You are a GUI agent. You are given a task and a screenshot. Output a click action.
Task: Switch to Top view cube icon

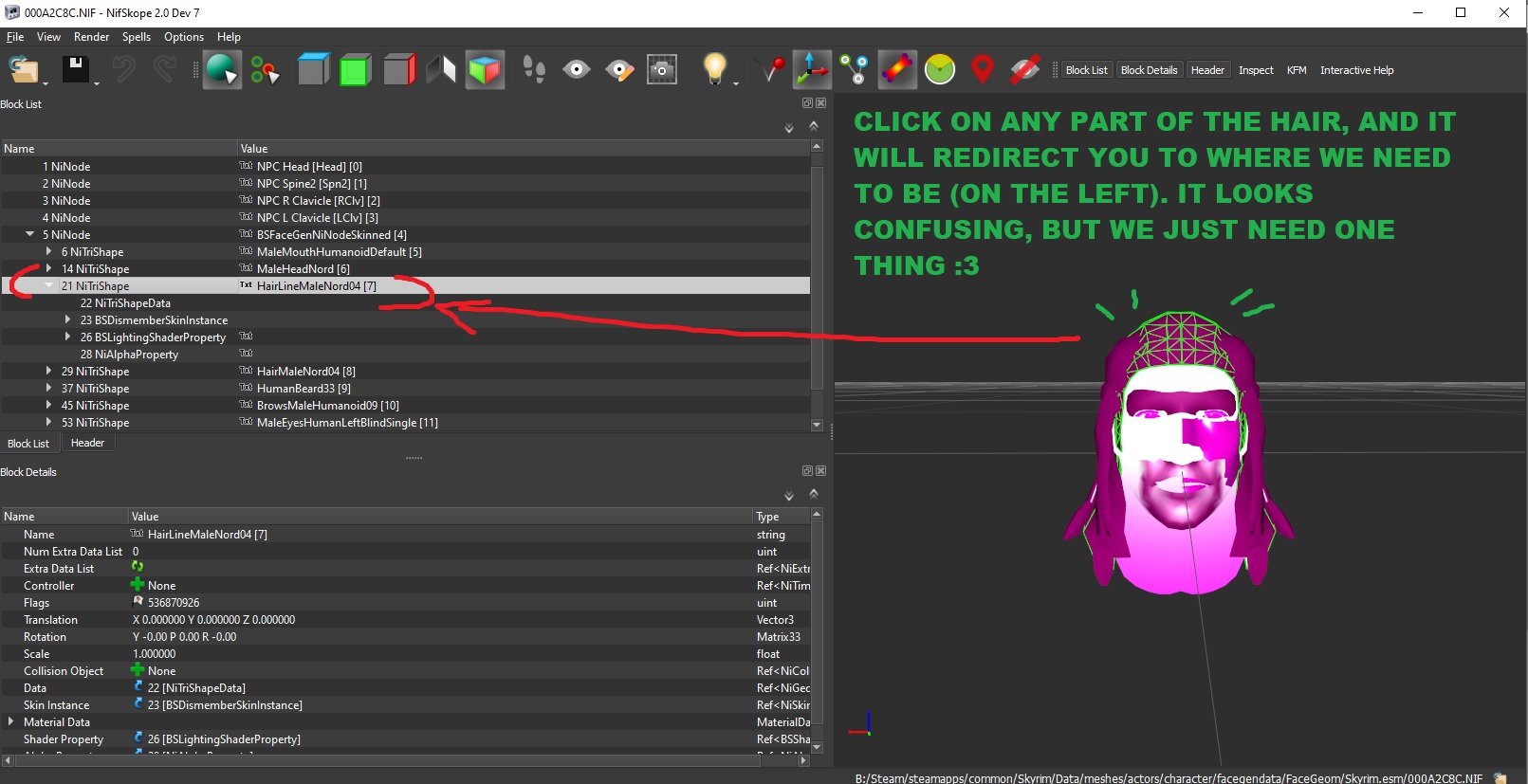(313, 70)
